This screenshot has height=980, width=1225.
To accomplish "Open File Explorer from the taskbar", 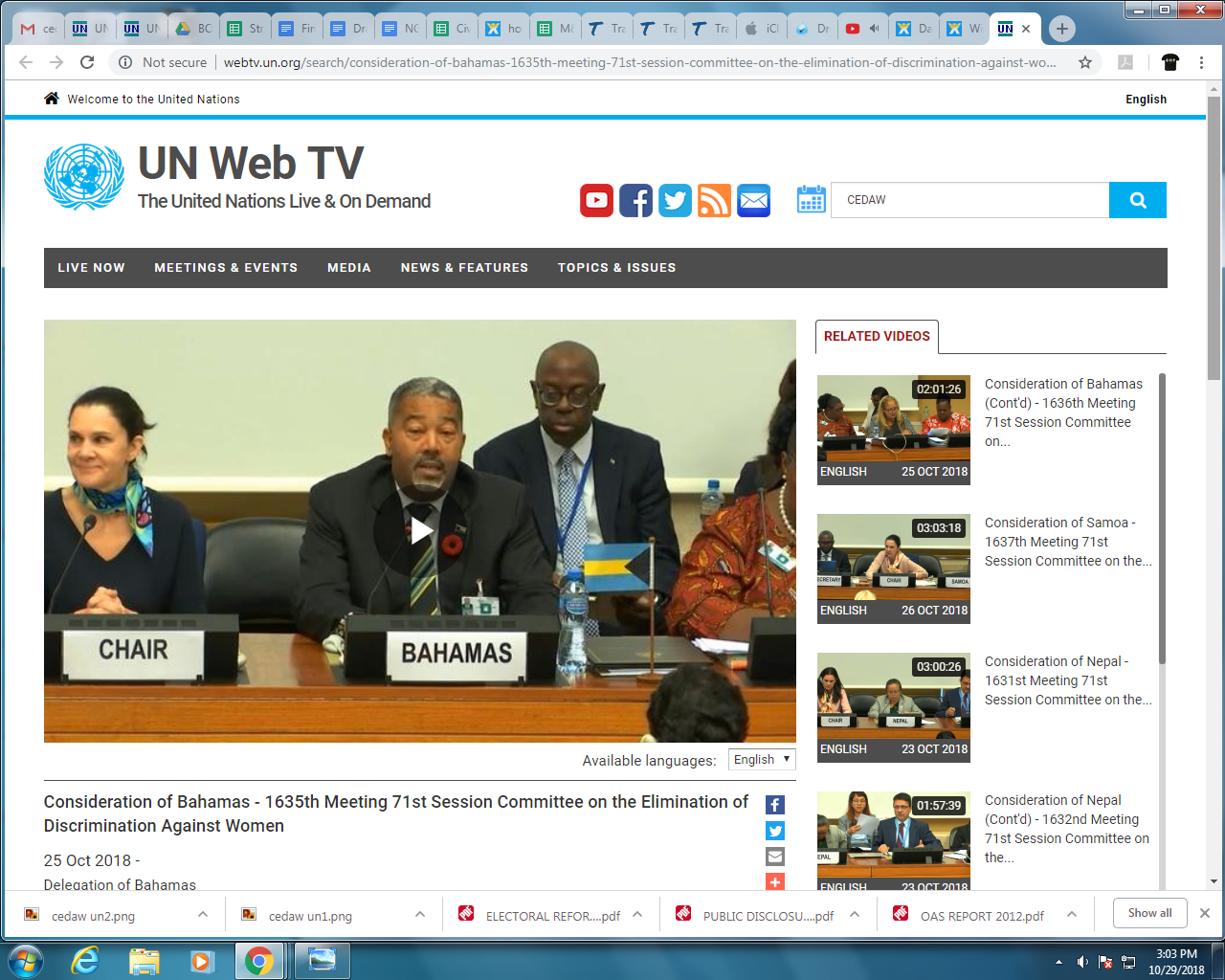I will (x=144, y=960).
